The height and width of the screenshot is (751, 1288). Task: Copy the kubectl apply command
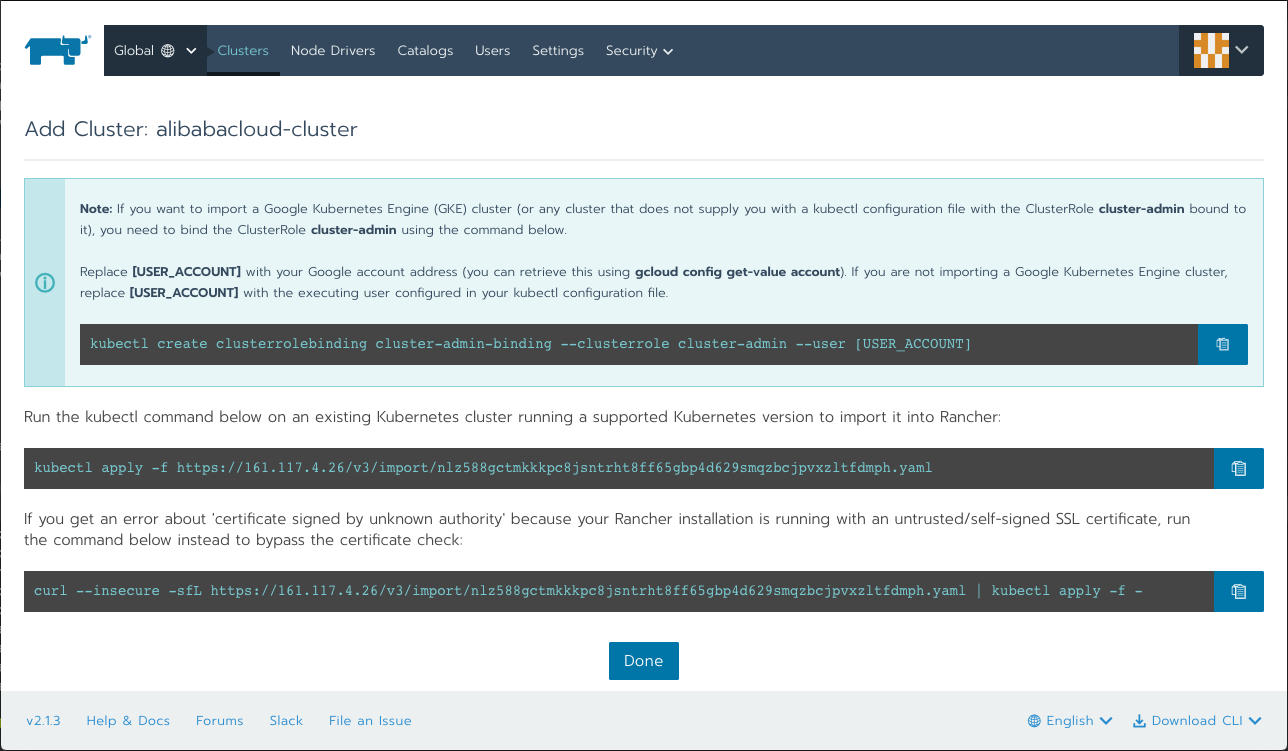[1239, 468]
